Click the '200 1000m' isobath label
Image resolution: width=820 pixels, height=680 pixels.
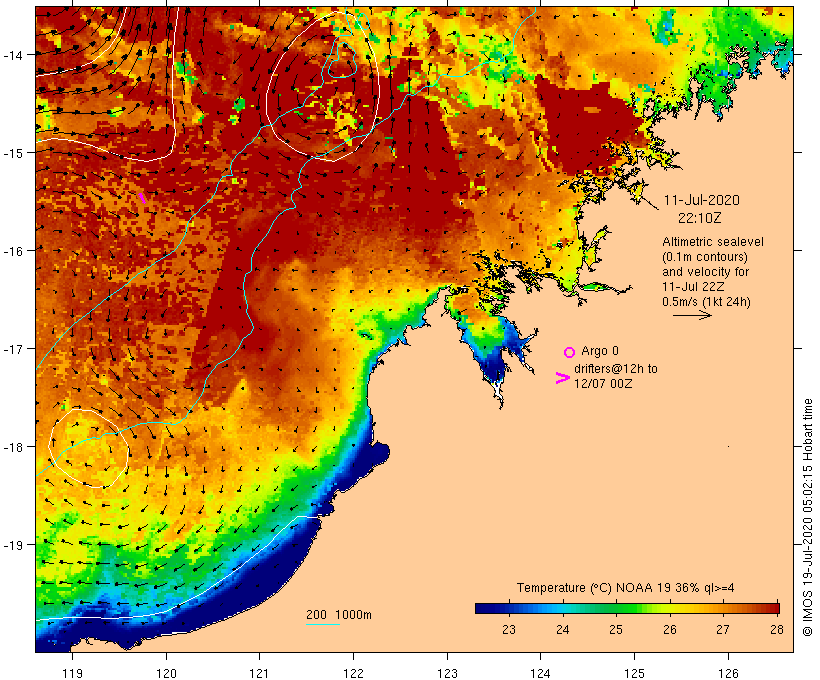pos(338,615)
